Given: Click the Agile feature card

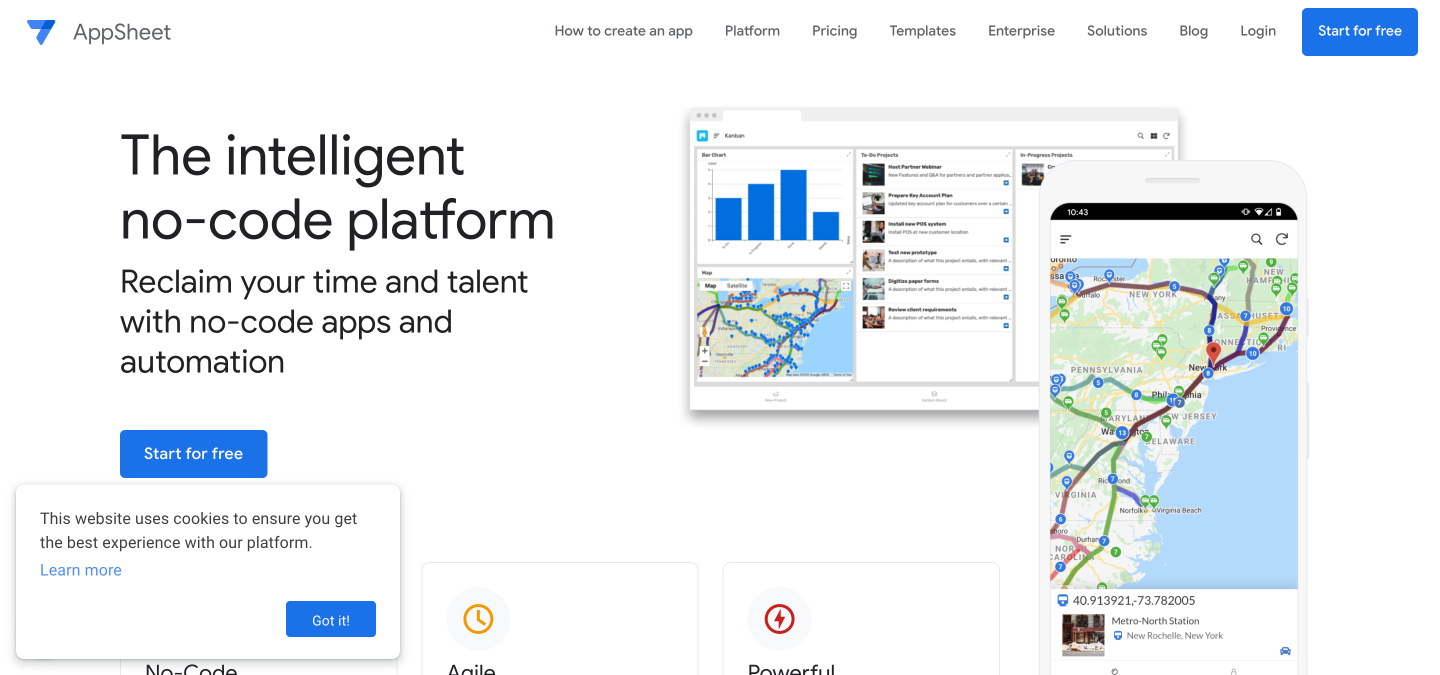Looking at the screenshot, I should tap(560, 618).
